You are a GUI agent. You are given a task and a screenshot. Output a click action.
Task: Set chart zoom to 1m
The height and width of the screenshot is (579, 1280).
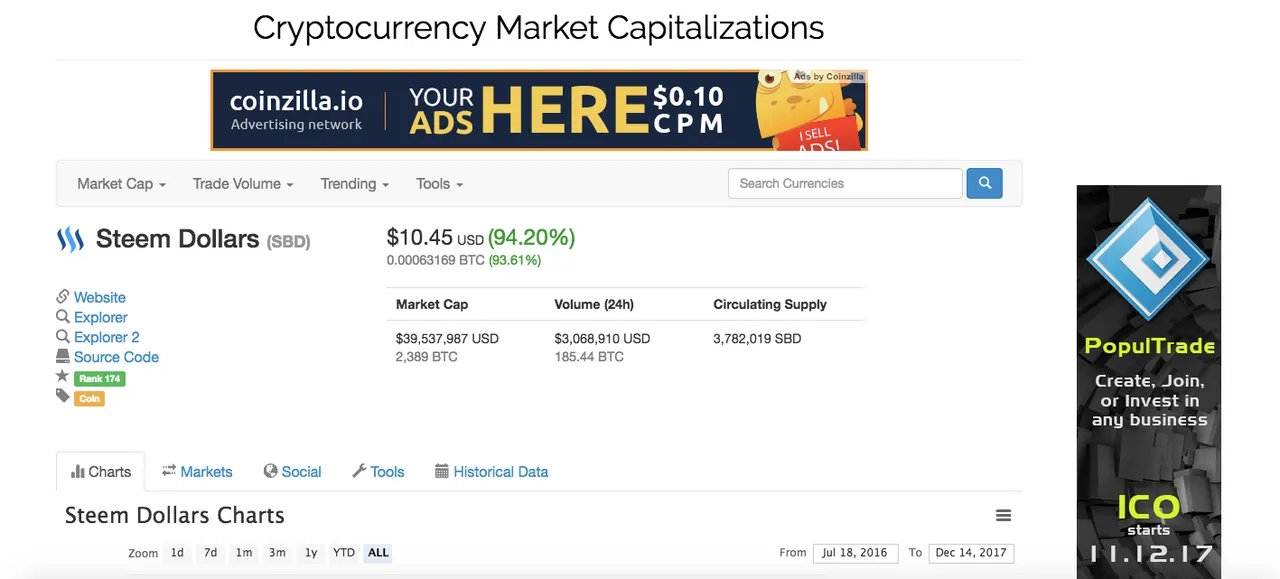point(243,553)
